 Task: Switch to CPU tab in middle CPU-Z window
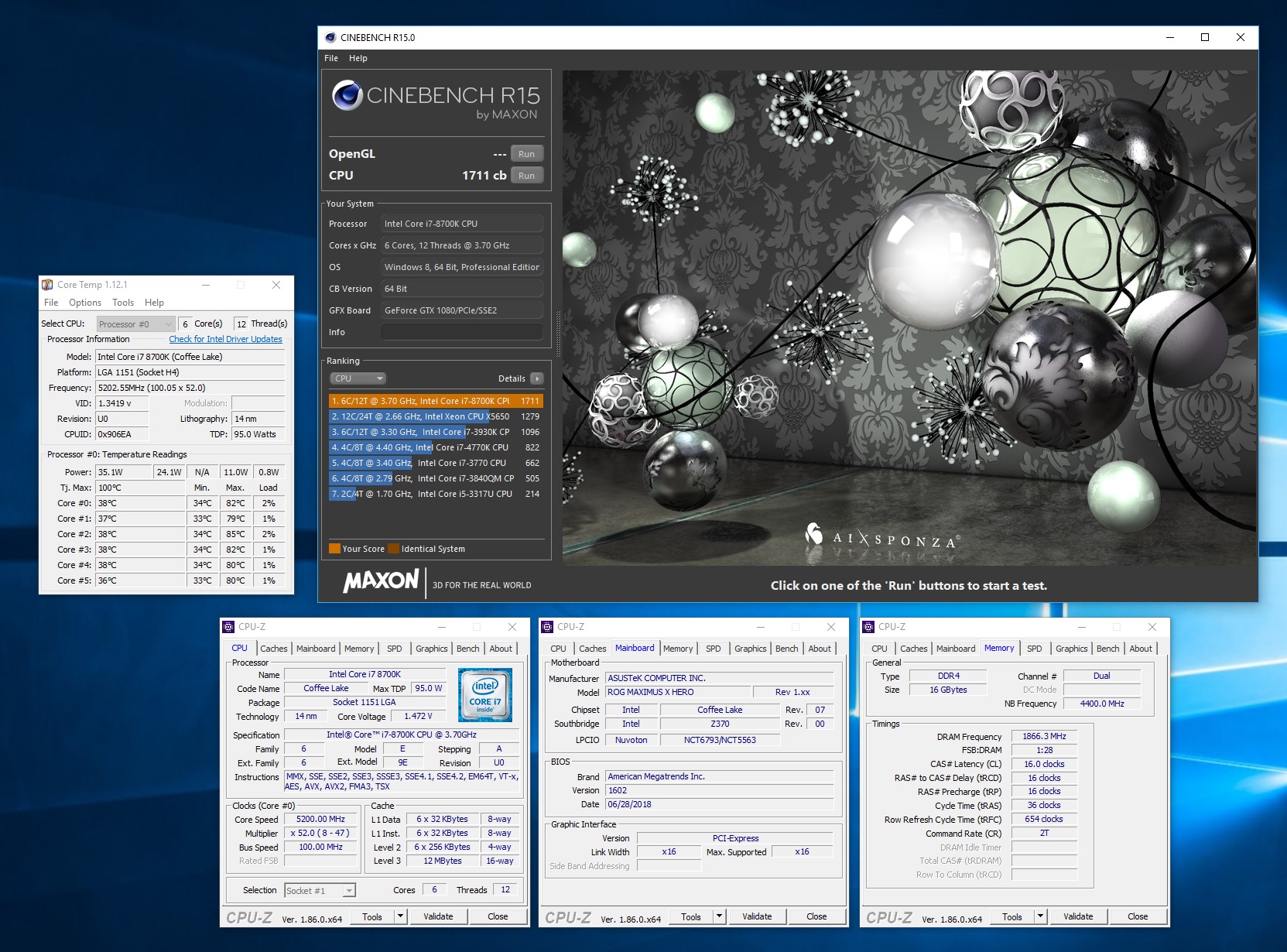coord(558,649)
